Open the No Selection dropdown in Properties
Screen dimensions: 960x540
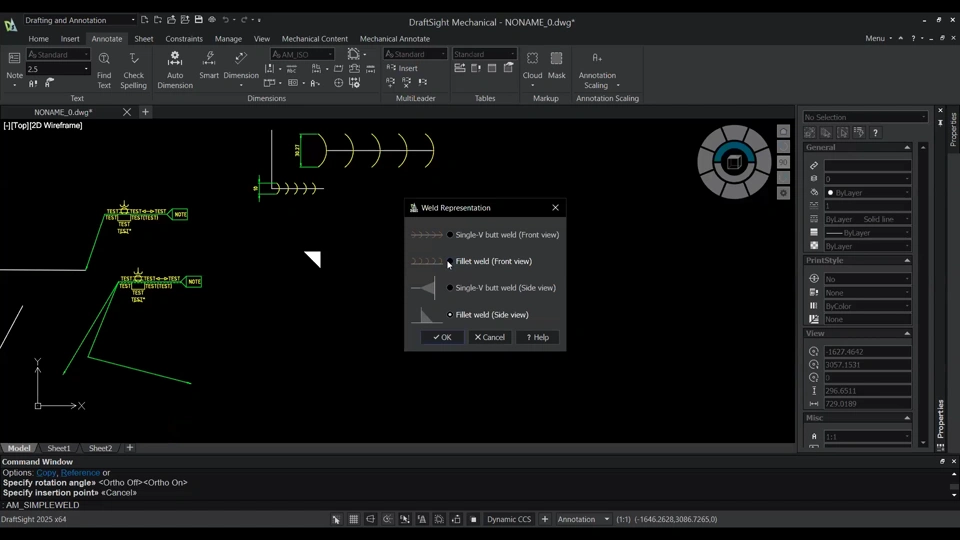pyautogui.click(x=865, y=117)
